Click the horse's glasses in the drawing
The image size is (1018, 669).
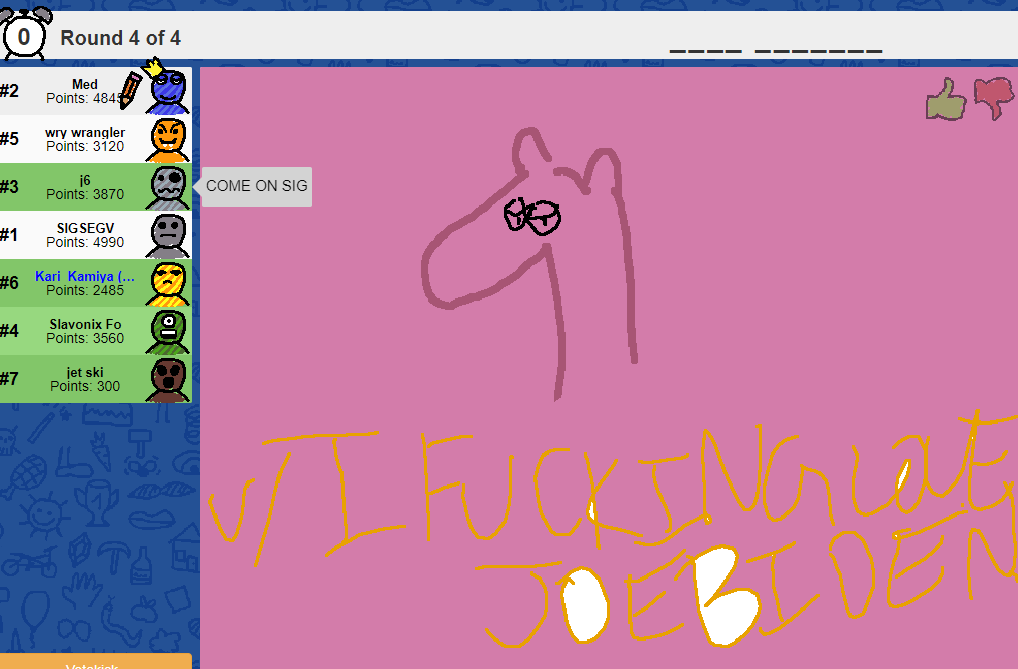click(532, 215)
